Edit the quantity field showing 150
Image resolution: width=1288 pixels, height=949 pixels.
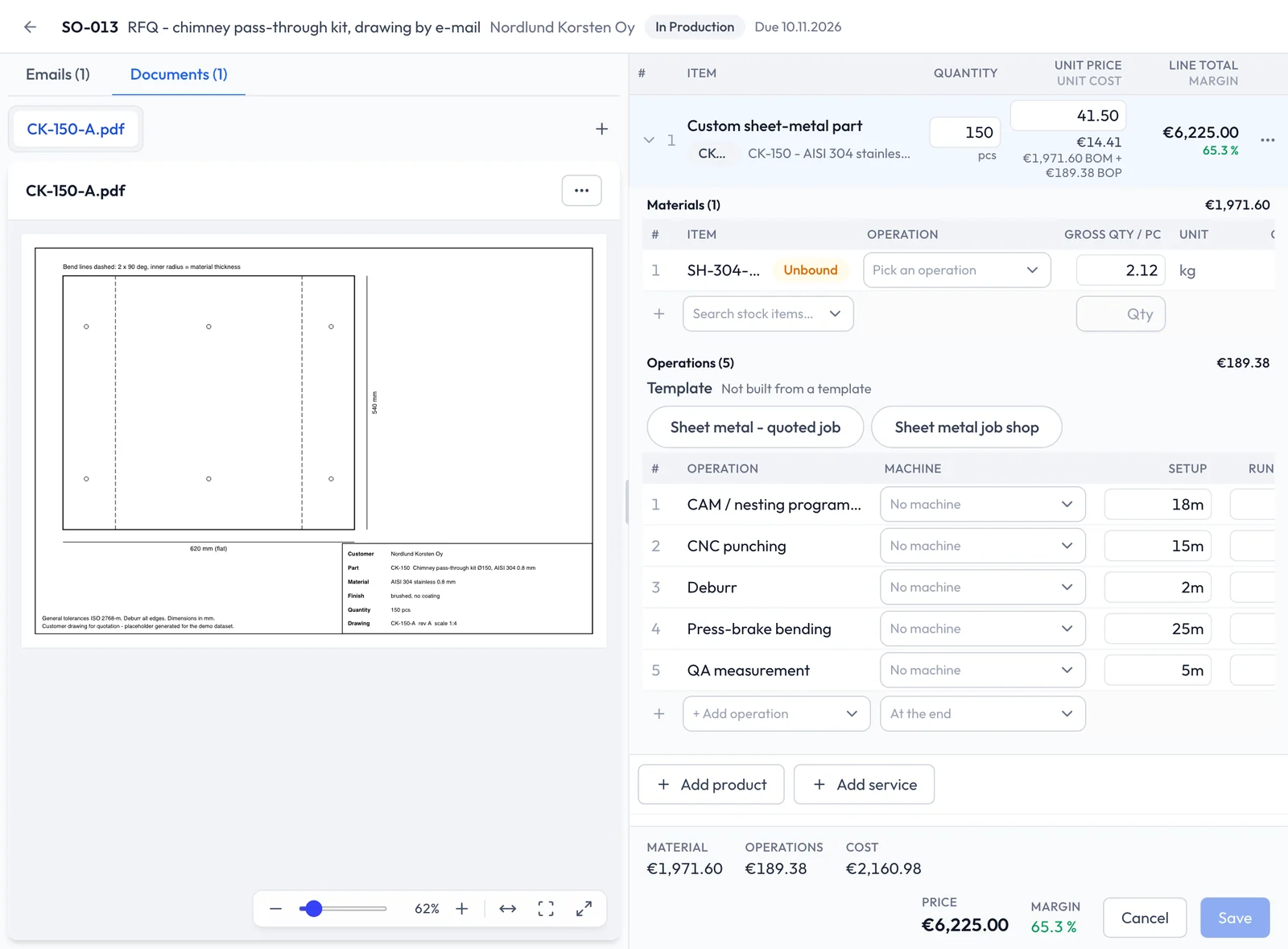point(964,132)
